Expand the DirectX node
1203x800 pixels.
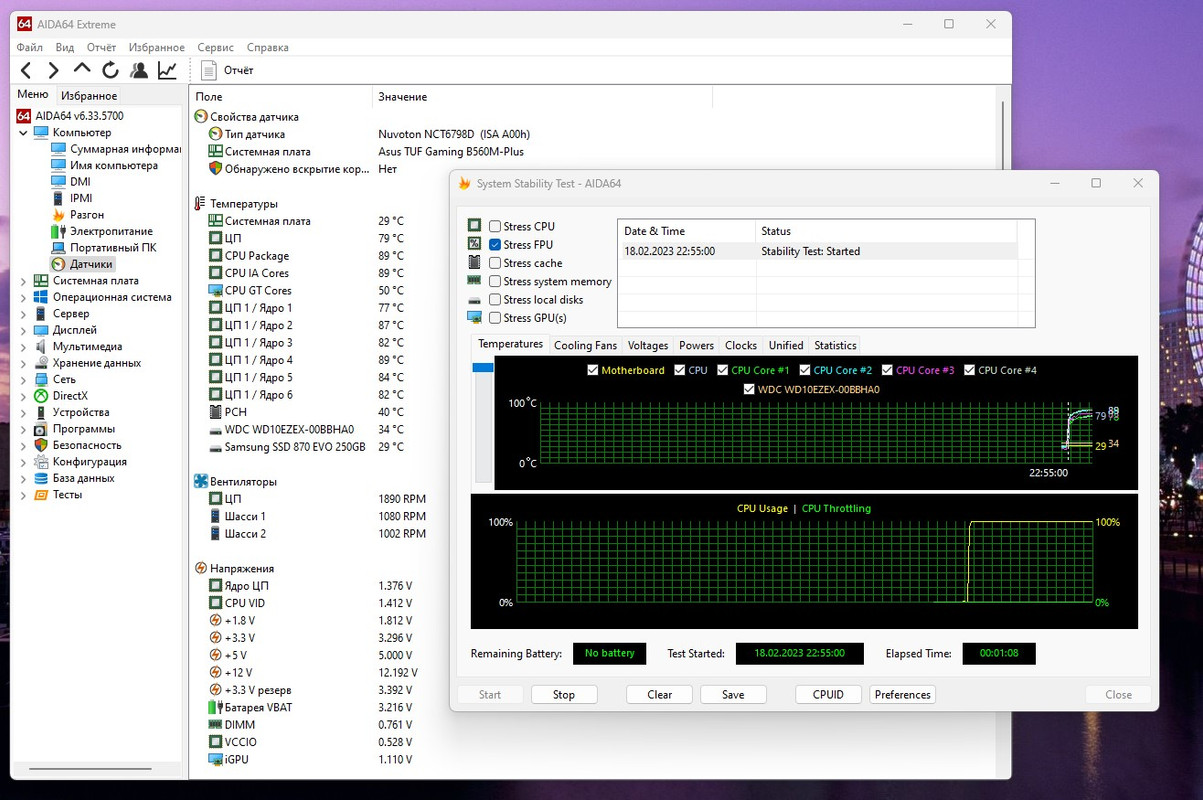pos(25,396)
